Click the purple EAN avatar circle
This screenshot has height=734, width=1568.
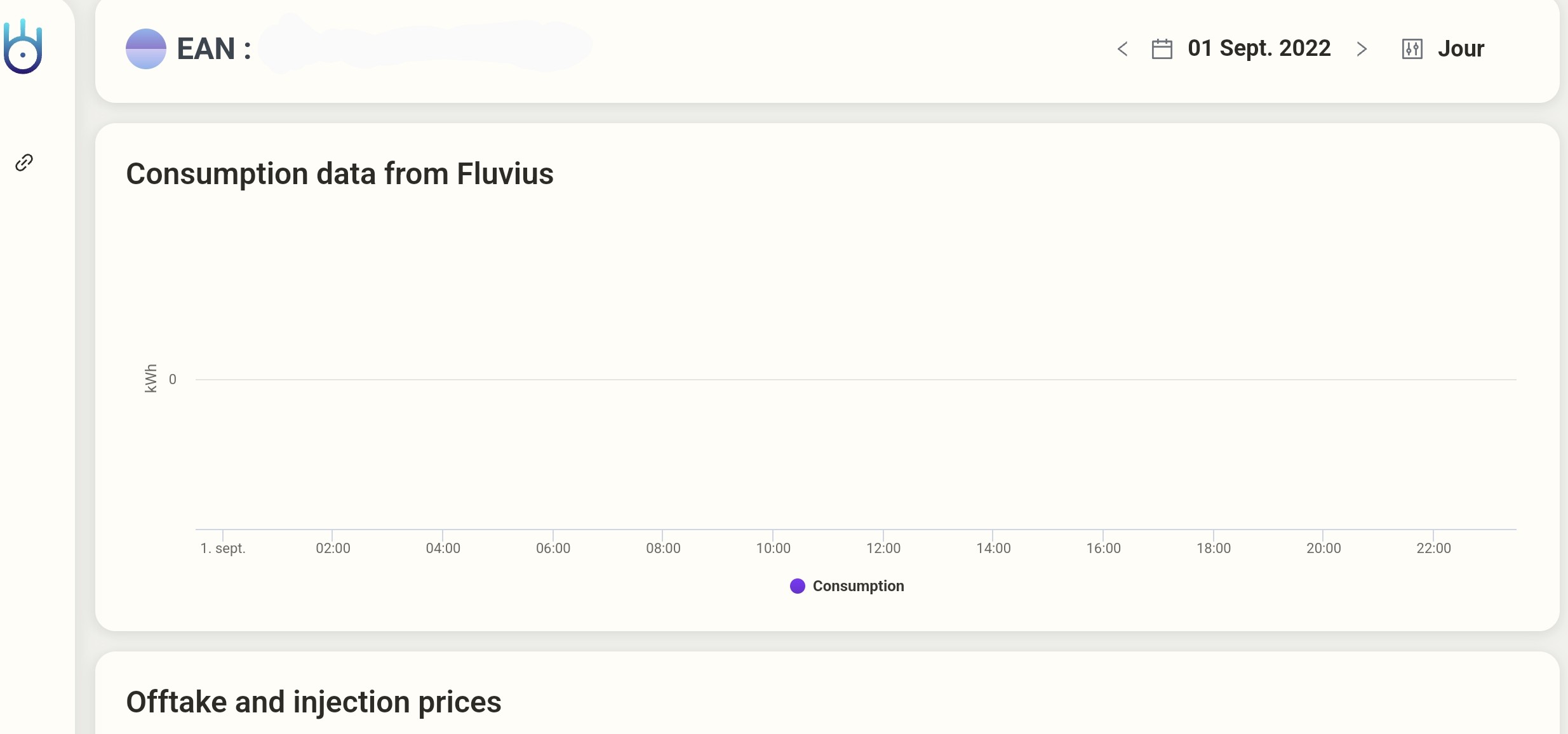click(x=146, y=49)
